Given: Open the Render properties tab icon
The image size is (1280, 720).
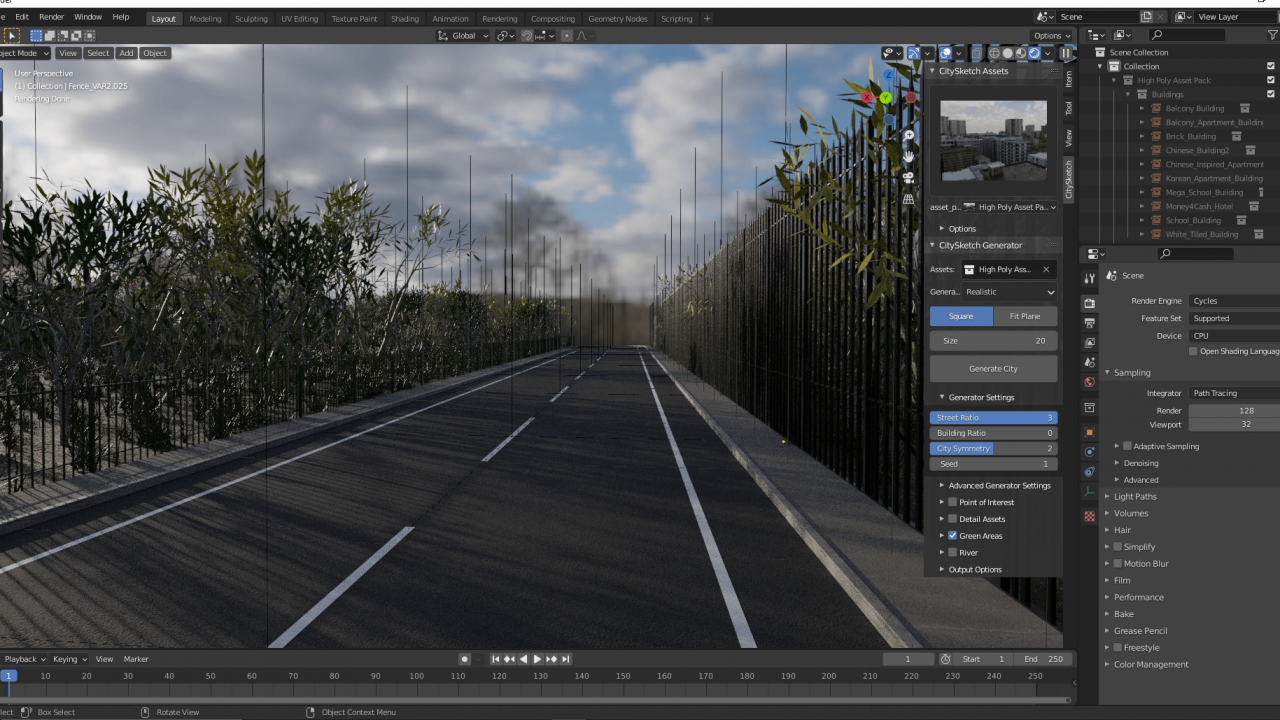Looking at the screenshot, I should pyautogui.click(x=1089, y=303).
